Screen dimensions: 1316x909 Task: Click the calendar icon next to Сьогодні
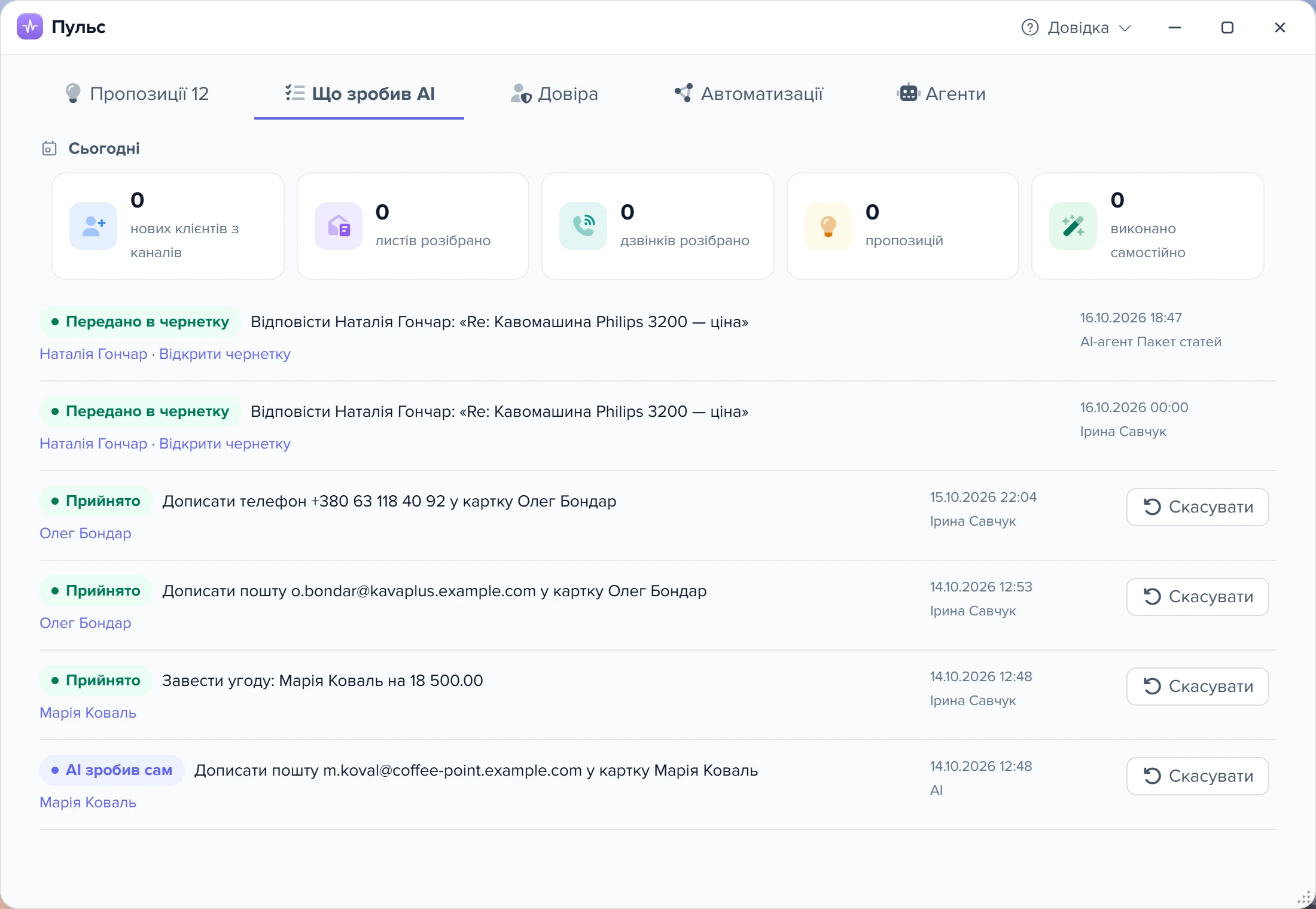(x=49, y=148)
